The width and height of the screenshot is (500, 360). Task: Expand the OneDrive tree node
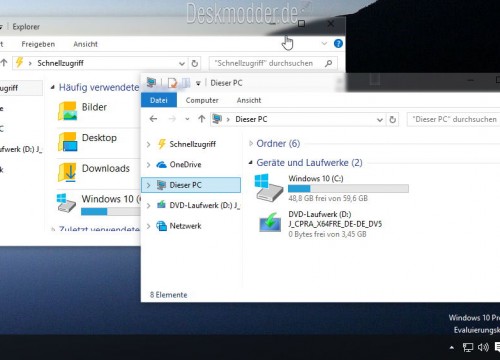(x=148, y=165)
